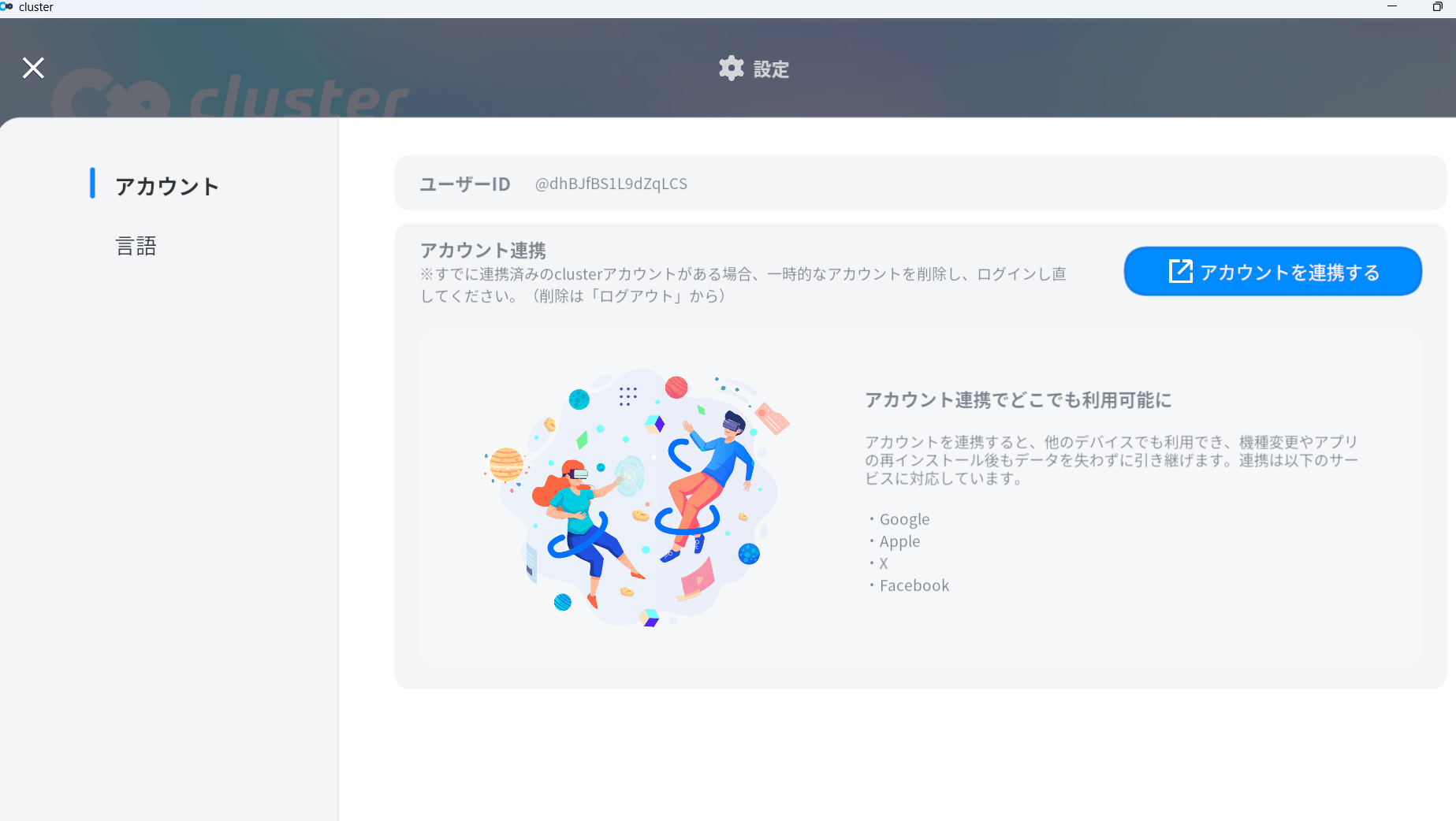The image size is (1456, 821).
Task: Click the アカウント連携 section heading
Action: coord(482,251)
